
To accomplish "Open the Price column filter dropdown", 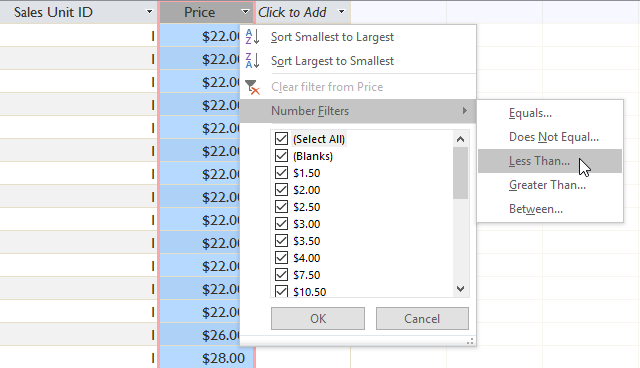I will tap(245, 12).
